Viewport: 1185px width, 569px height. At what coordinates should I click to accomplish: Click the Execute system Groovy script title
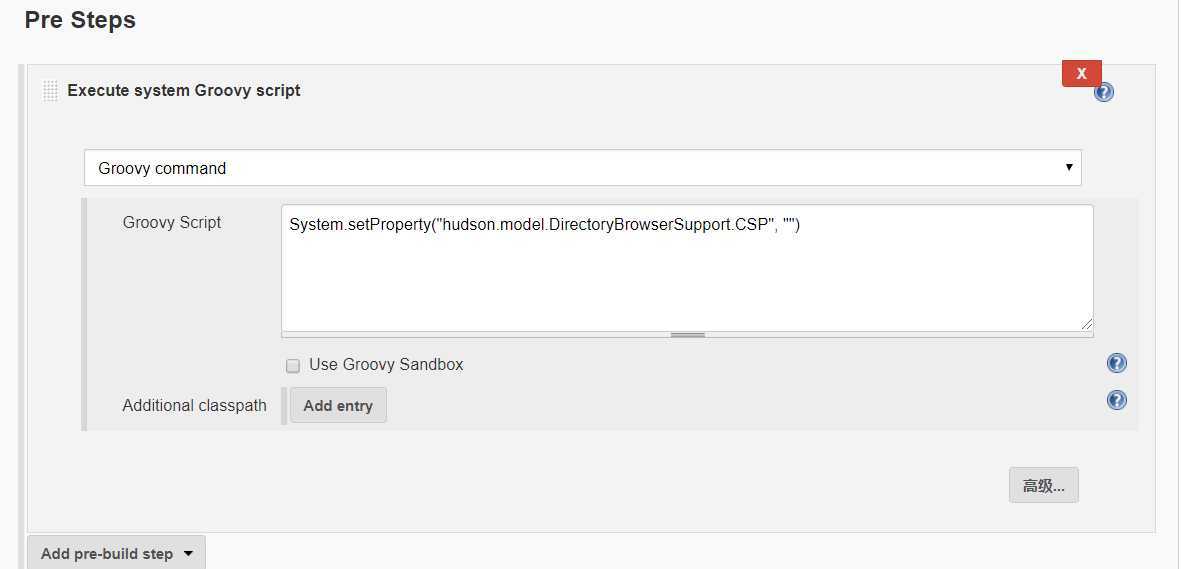[184, 91]
